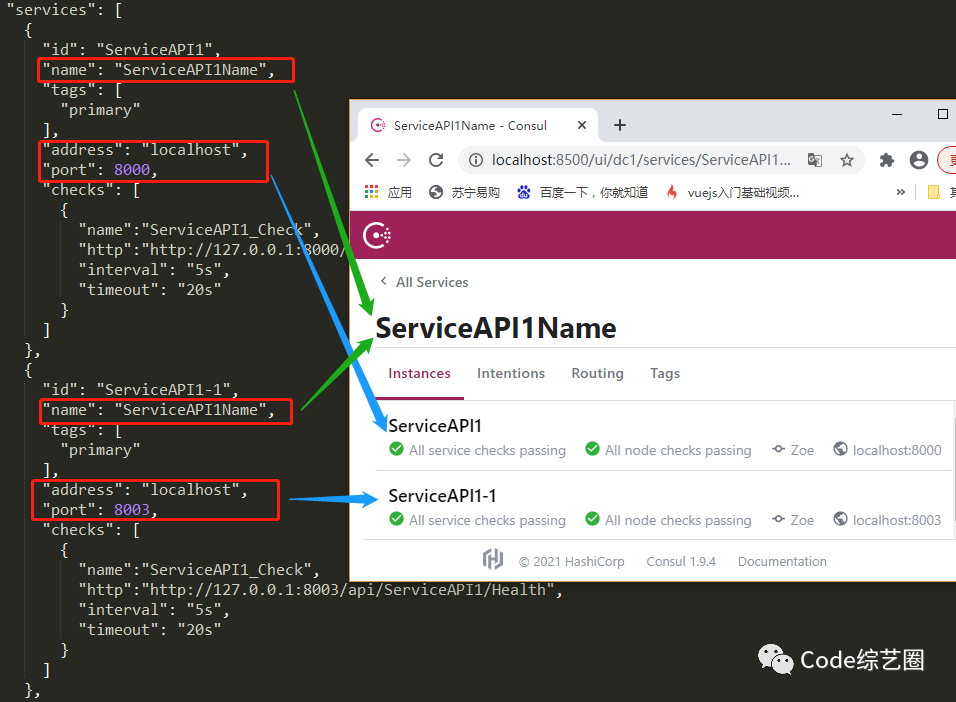Click the HashiCorp logo in the footer
This screenshot has height=702, width=956.
(493, 559)
